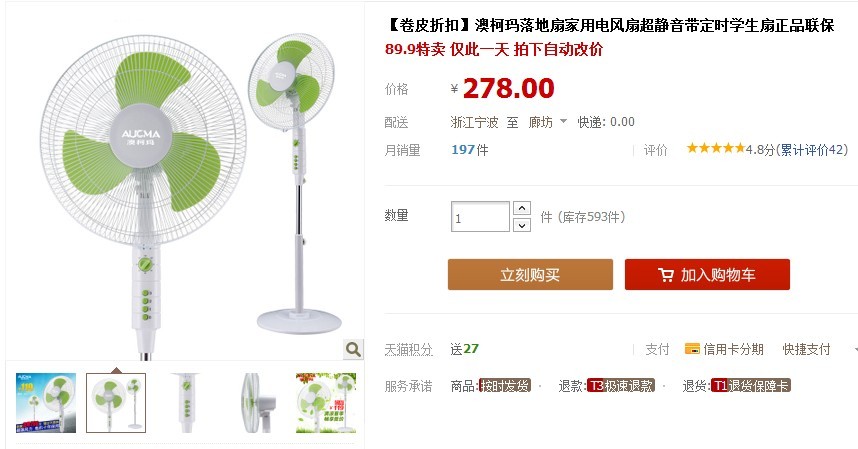Click the 立刻购买 buy now button

[530, 275]
